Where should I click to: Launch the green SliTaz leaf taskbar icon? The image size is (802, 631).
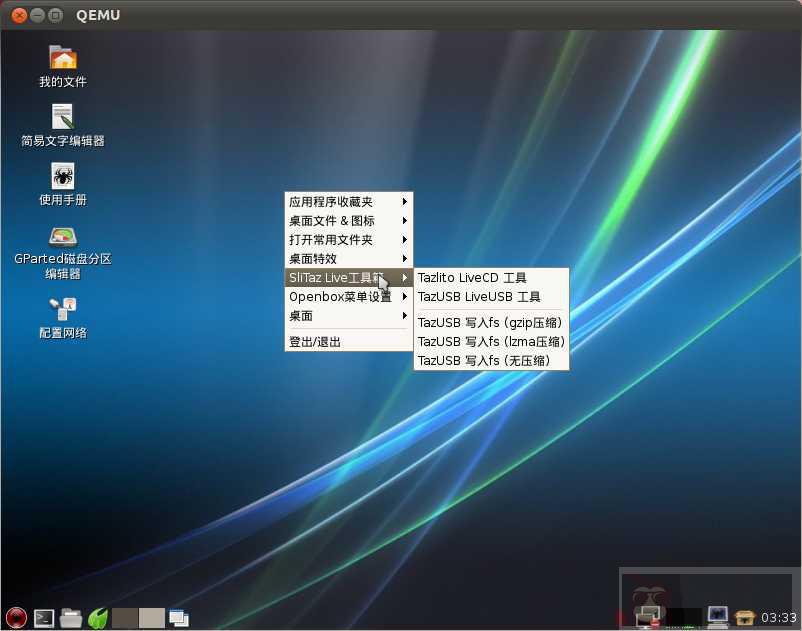97,618
